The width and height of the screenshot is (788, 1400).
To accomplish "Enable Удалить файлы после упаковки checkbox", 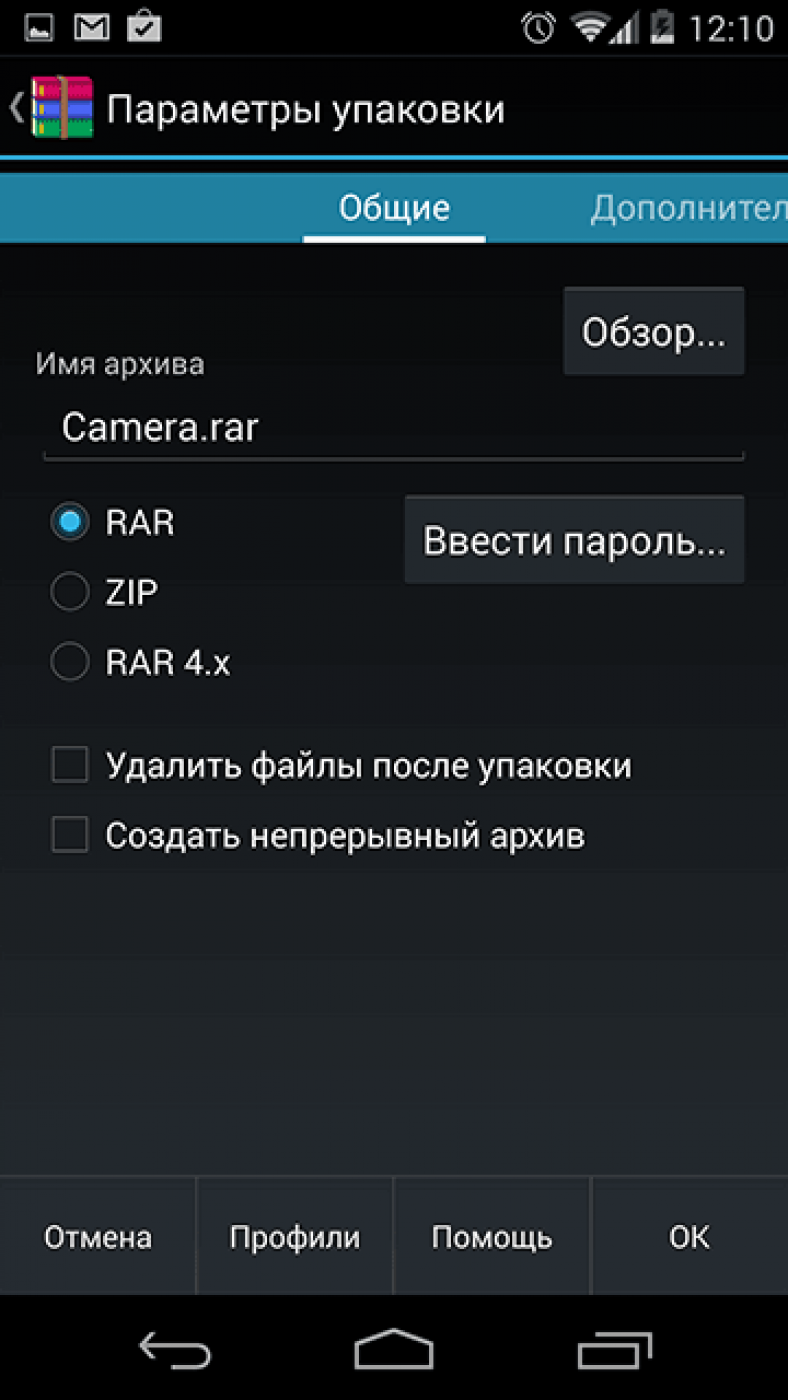I will [x=70, y=766].
